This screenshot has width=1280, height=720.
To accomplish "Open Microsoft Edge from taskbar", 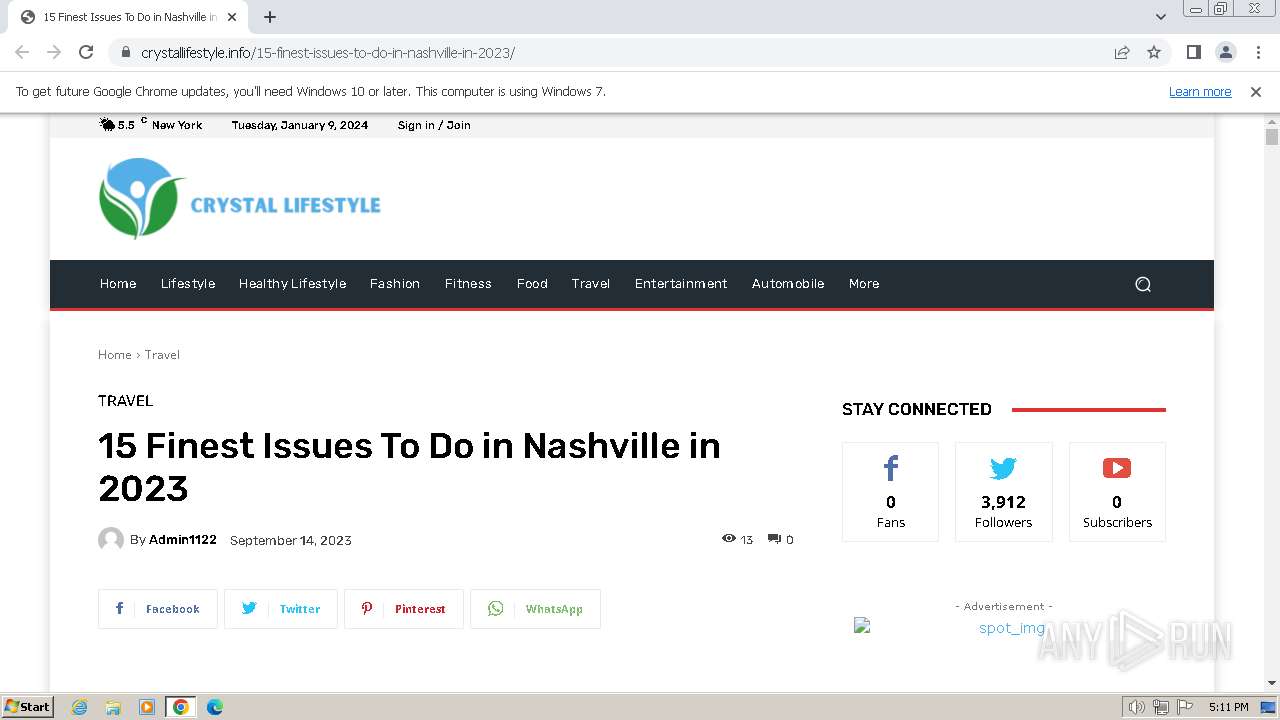I will pos(214,707).
